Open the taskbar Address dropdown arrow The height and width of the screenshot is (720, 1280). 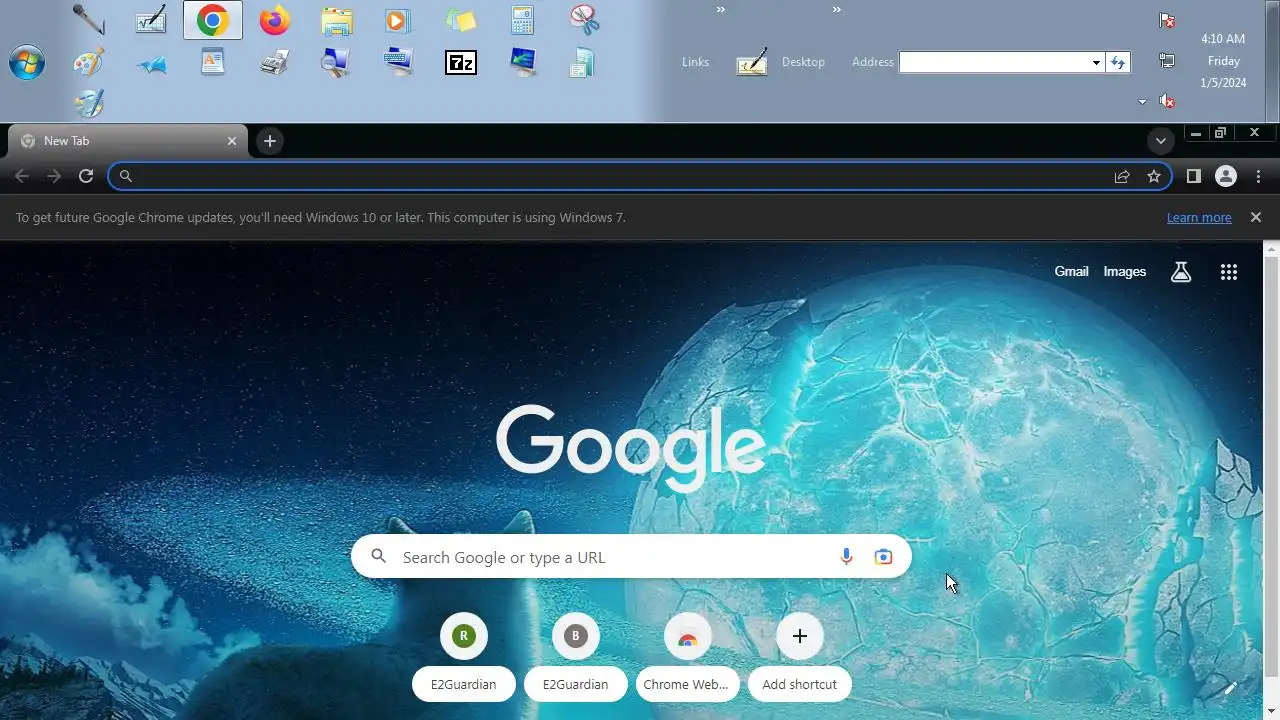[x=1096, y=62]
